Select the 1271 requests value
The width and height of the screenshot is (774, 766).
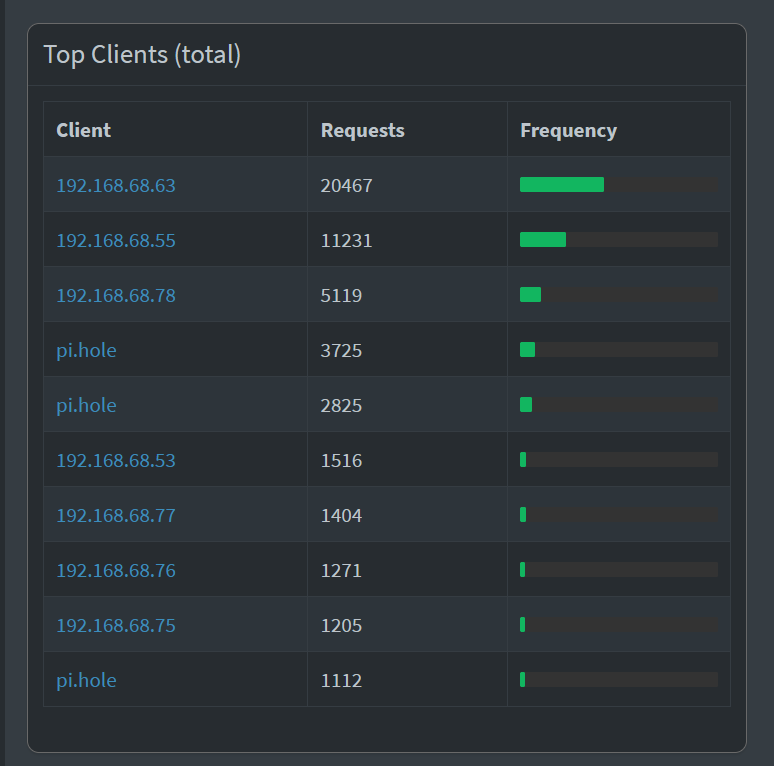coord(341,571)
